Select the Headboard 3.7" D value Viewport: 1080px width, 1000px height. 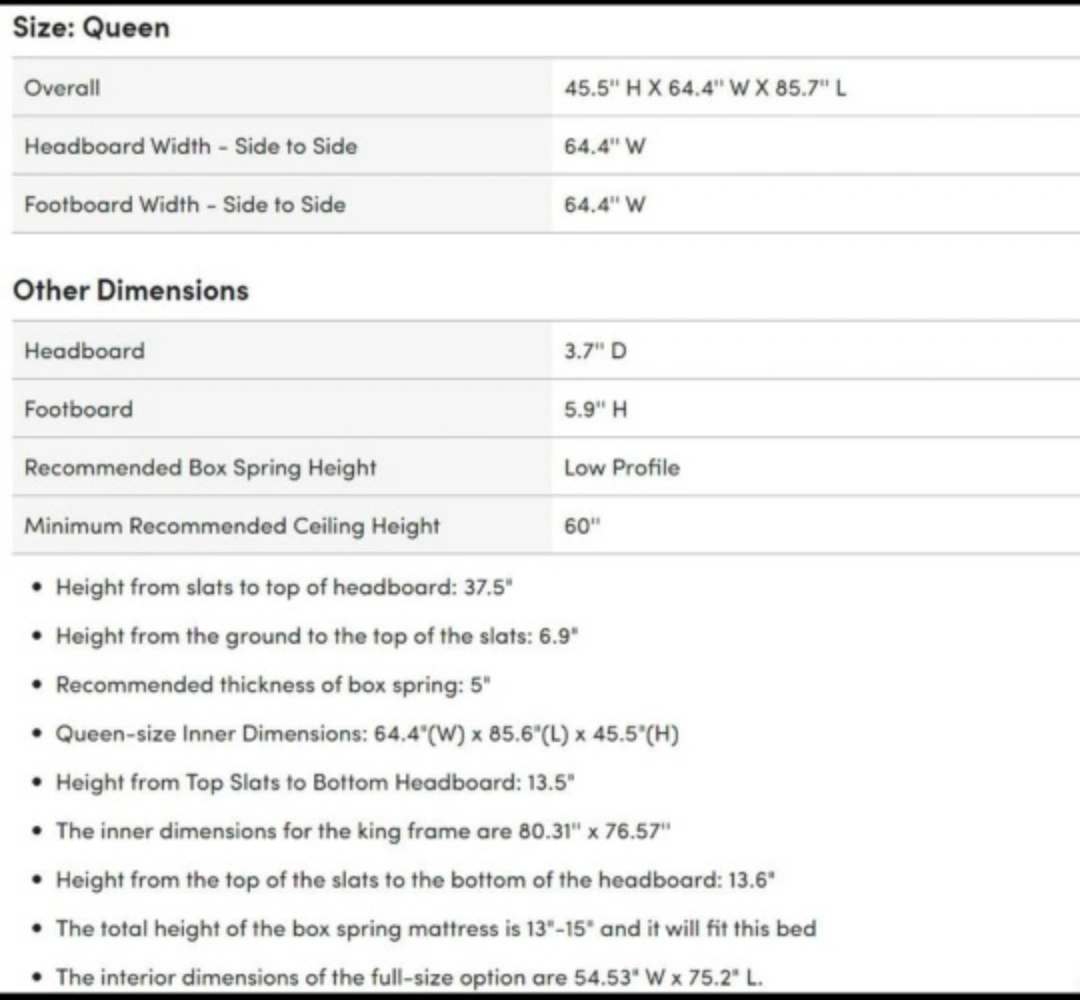pos(595,351)
